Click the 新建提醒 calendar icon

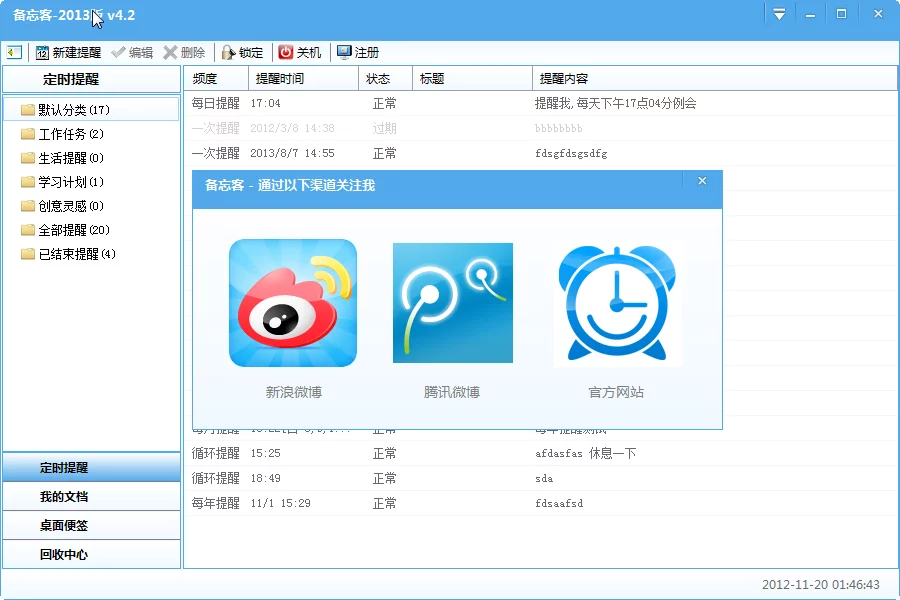click(x=42, y=53)
